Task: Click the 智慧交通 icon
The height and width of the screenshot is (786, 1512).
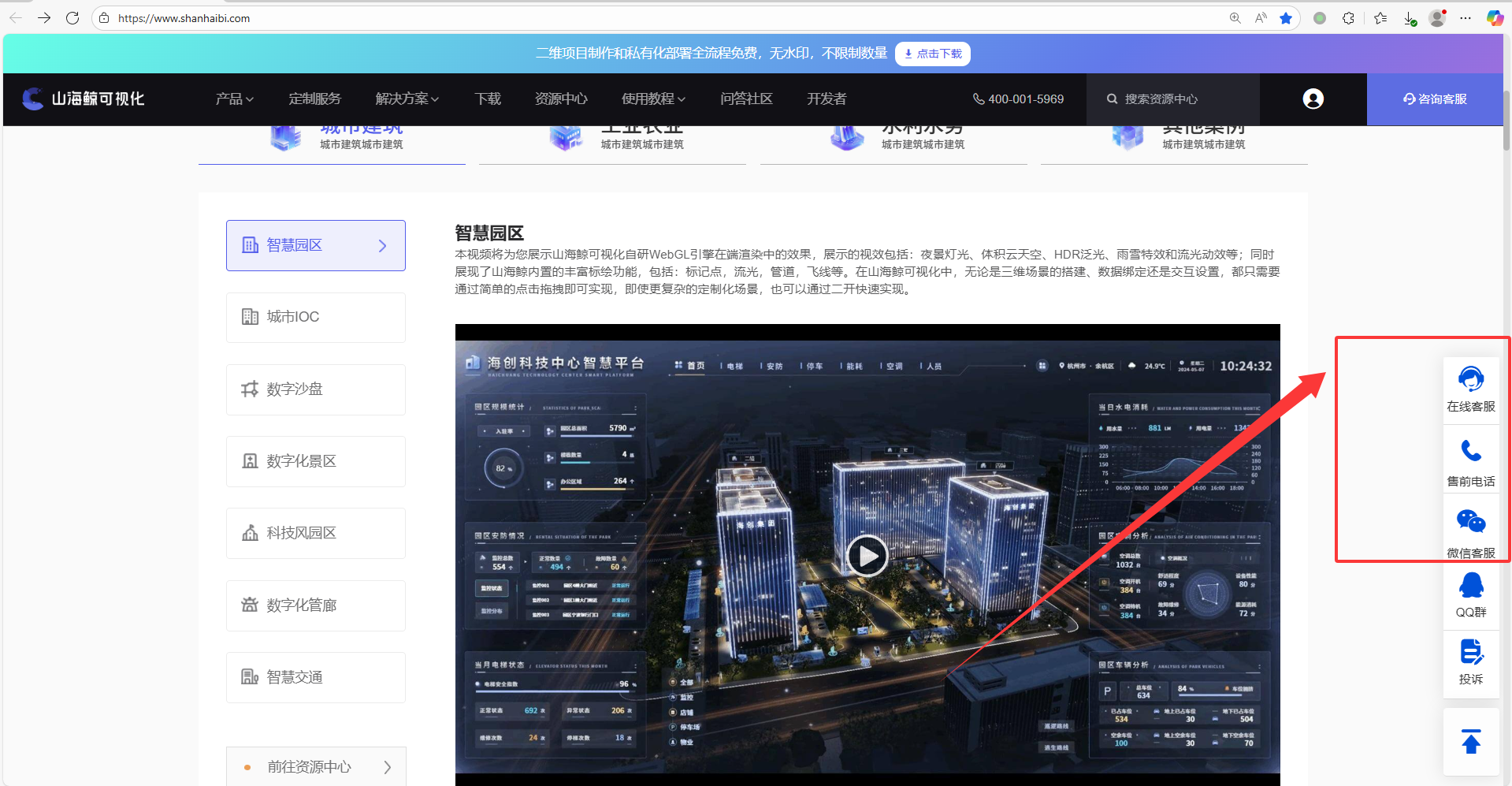Action: click(250, 676)
